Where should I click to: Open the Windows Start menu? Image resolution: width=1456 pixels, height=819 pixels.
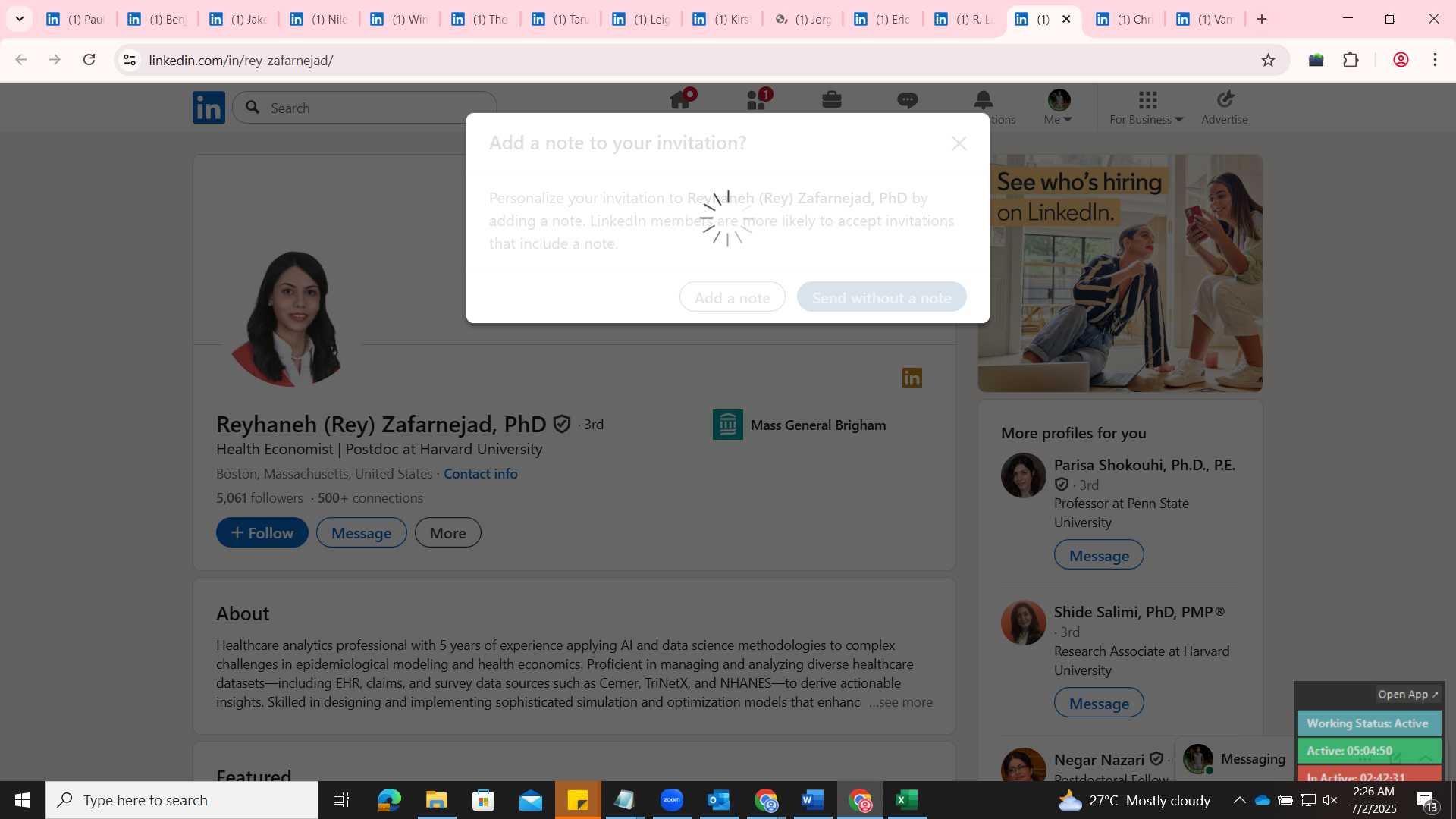[22, 800]
